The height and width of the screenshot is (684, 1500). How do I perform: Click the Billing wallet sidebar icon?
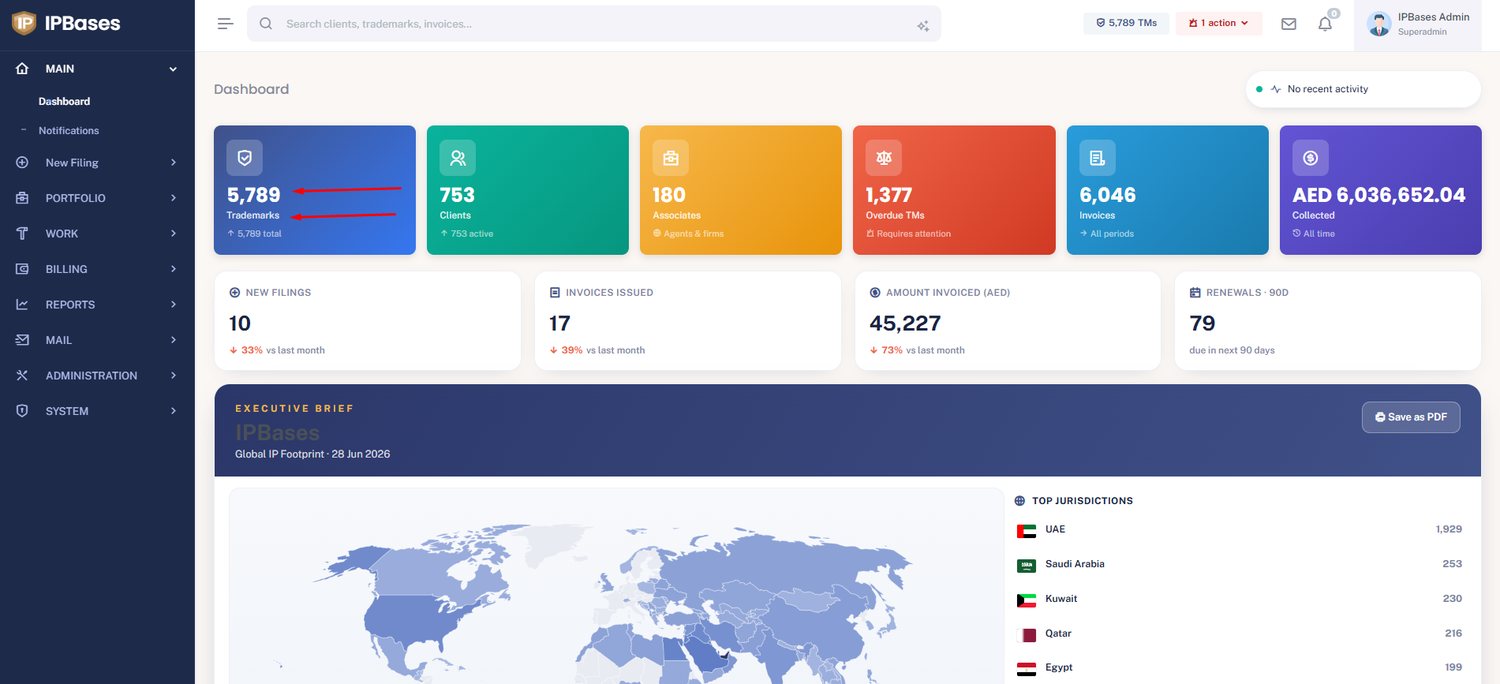(x=22, y=269)
